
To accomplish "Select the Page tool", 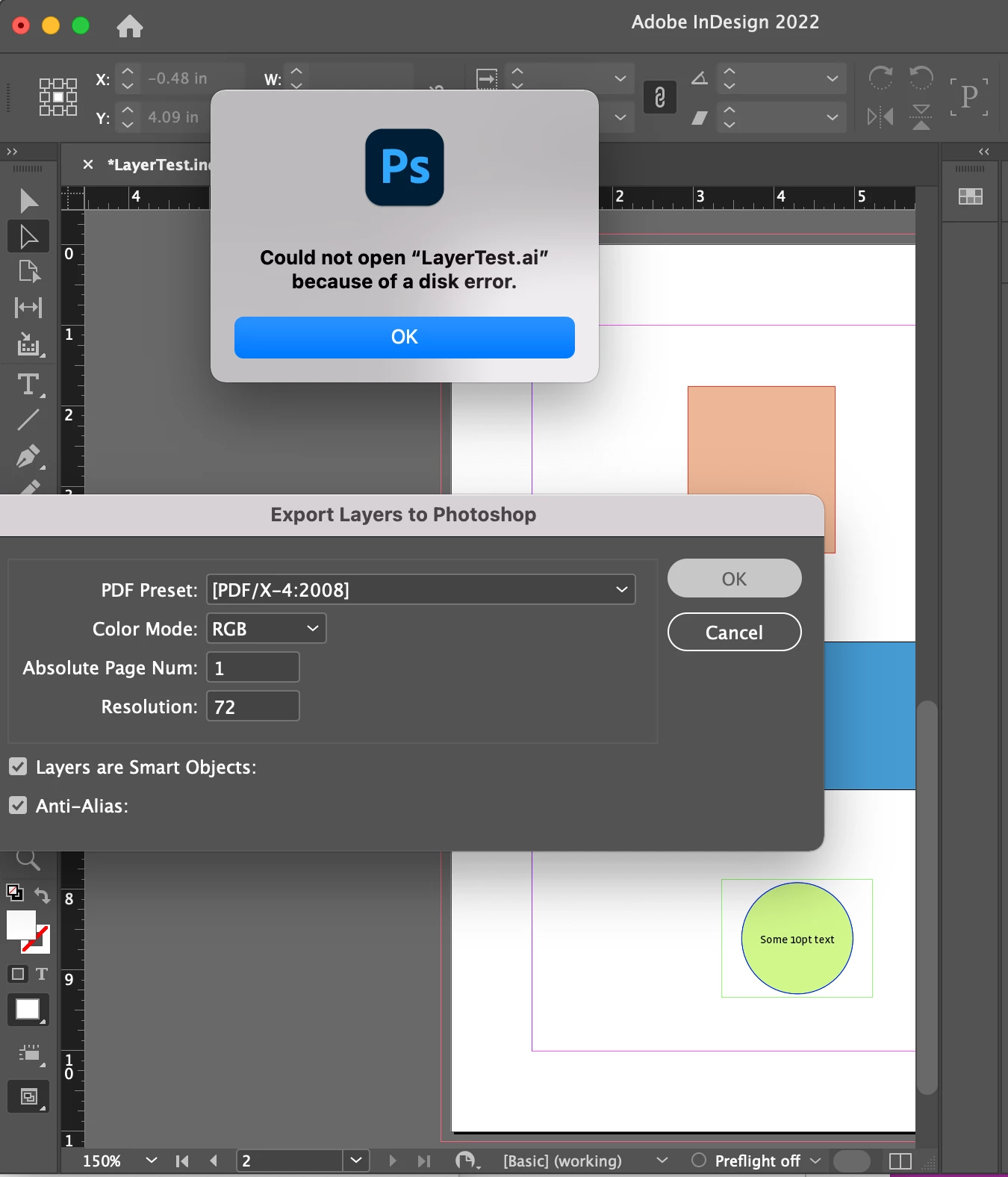I will [x=28, y=271].
